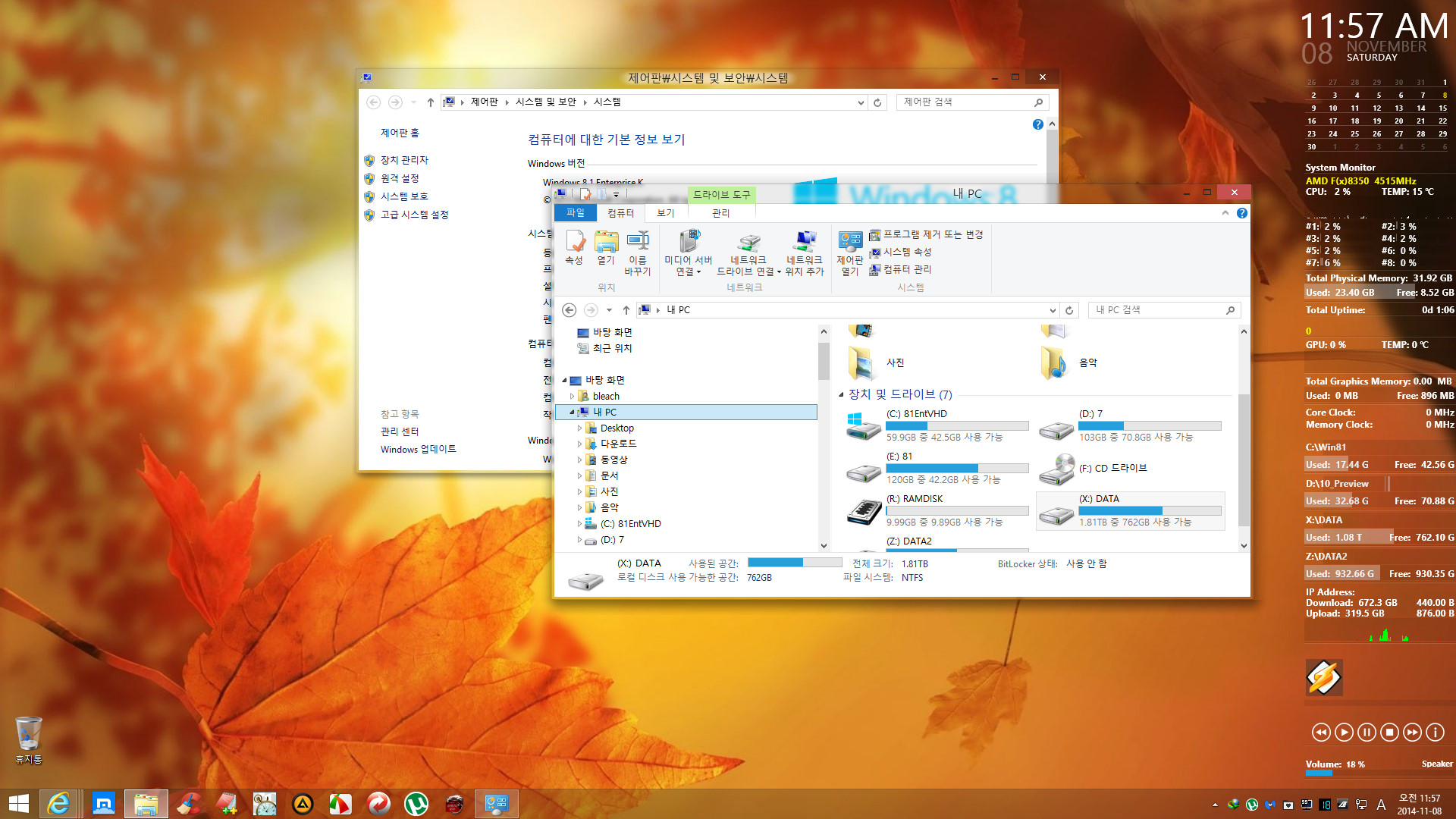Open recent locations dropdown in 내 PC
1456x819 pixels.
(x=609, y=309)
